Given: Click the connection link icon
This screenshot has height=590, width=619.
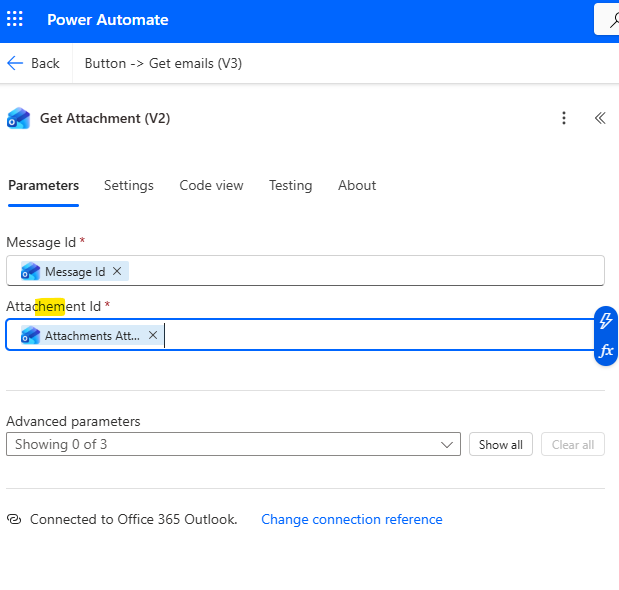Looking at the screenshot, I should coord(14,519).
